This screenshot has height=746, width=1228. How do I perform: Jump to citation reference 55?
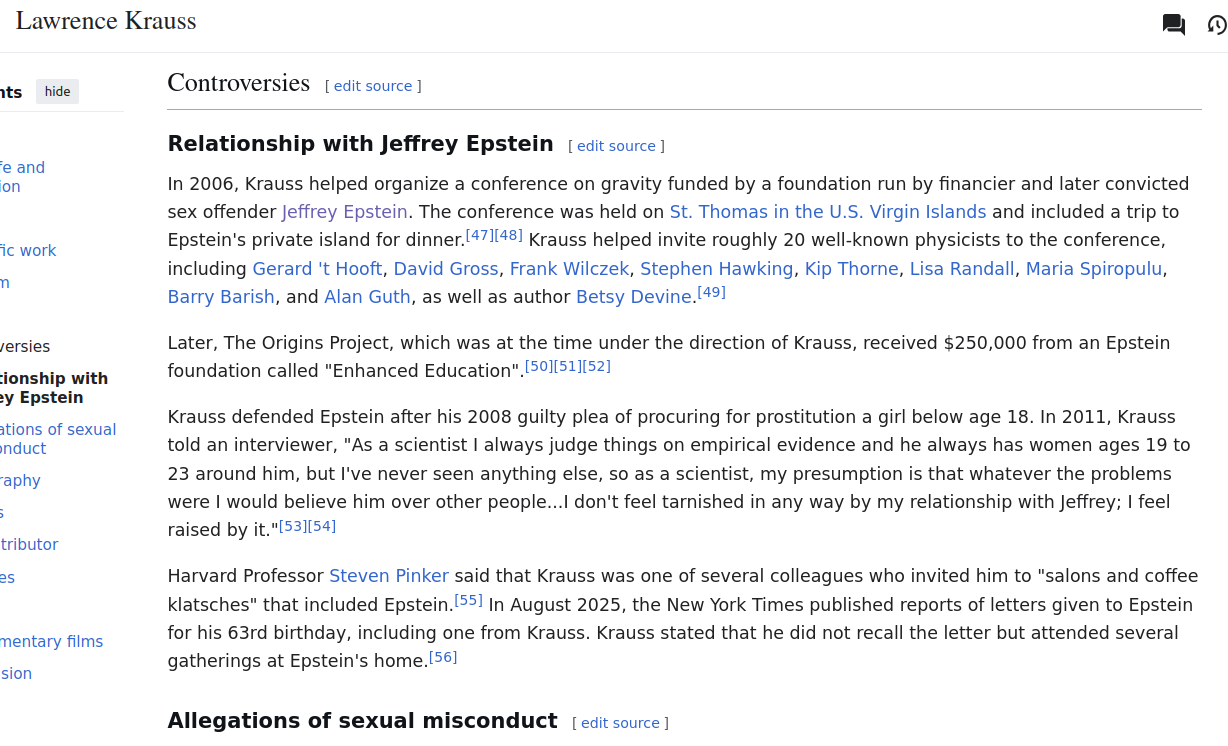coord(468,600)
